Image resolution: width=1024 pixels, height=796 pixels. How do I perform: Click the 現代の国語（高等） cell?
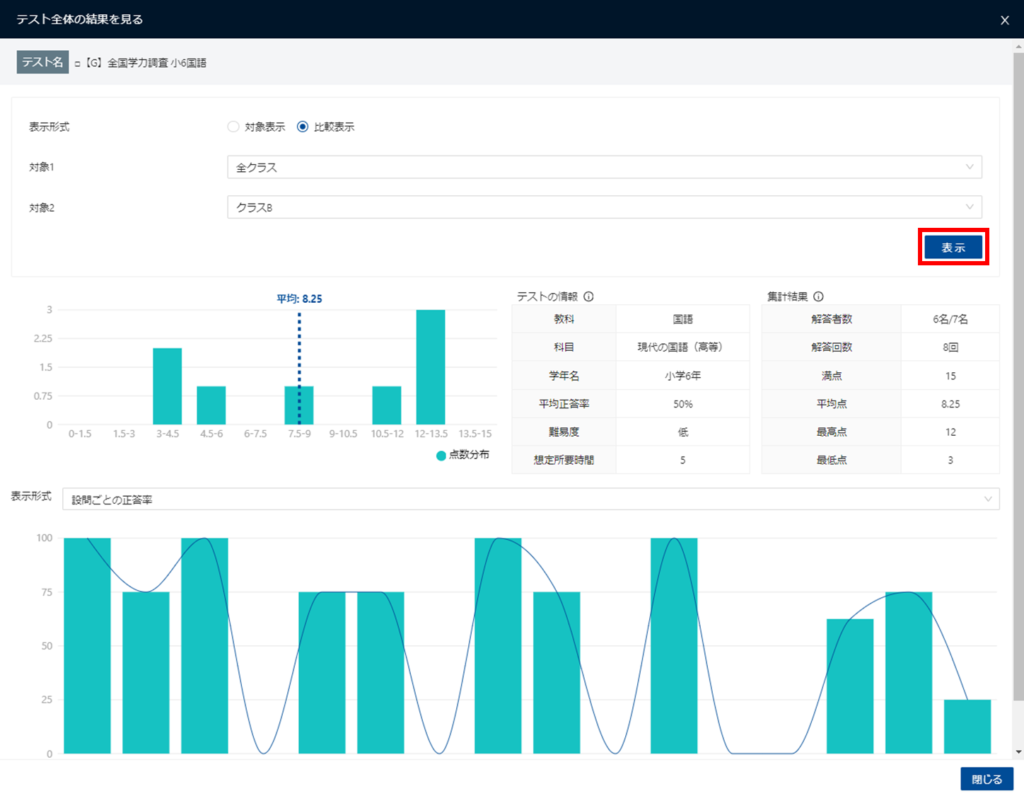(x=682, y=347)
